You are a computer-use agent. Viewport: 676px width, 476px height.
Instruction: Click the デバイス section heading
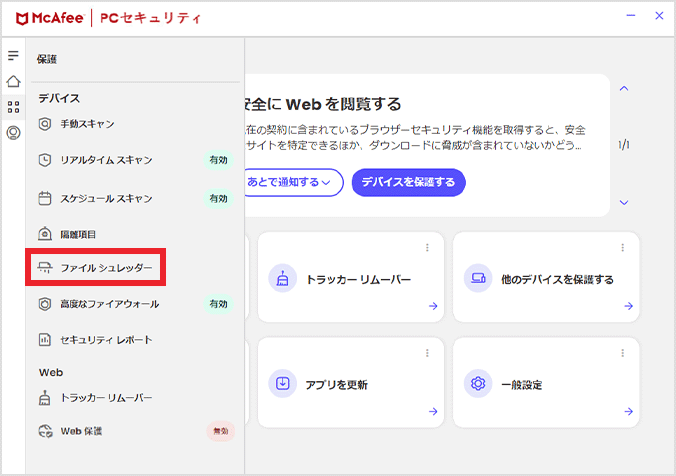(x=59, y=98)
